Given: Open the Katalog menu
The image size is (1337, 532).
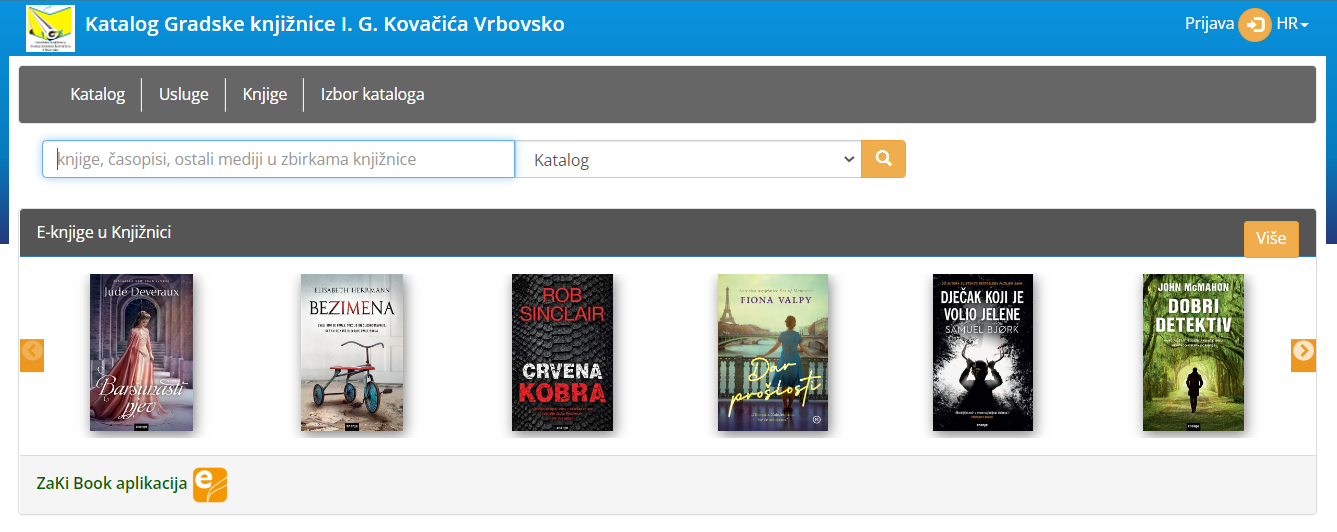Looking at the screenshot, I should click(x=97, y=95).
